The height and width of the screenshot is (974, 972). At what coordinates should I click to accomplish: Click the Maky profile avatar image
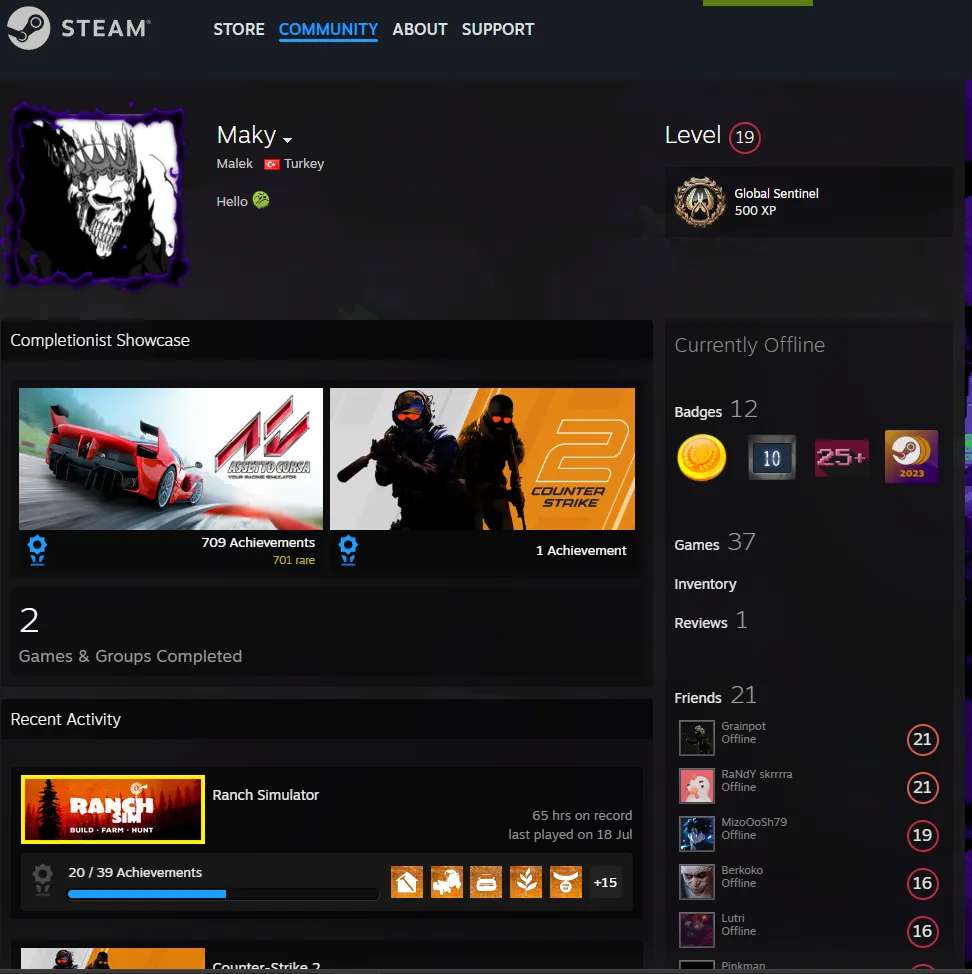pos(96,196)
